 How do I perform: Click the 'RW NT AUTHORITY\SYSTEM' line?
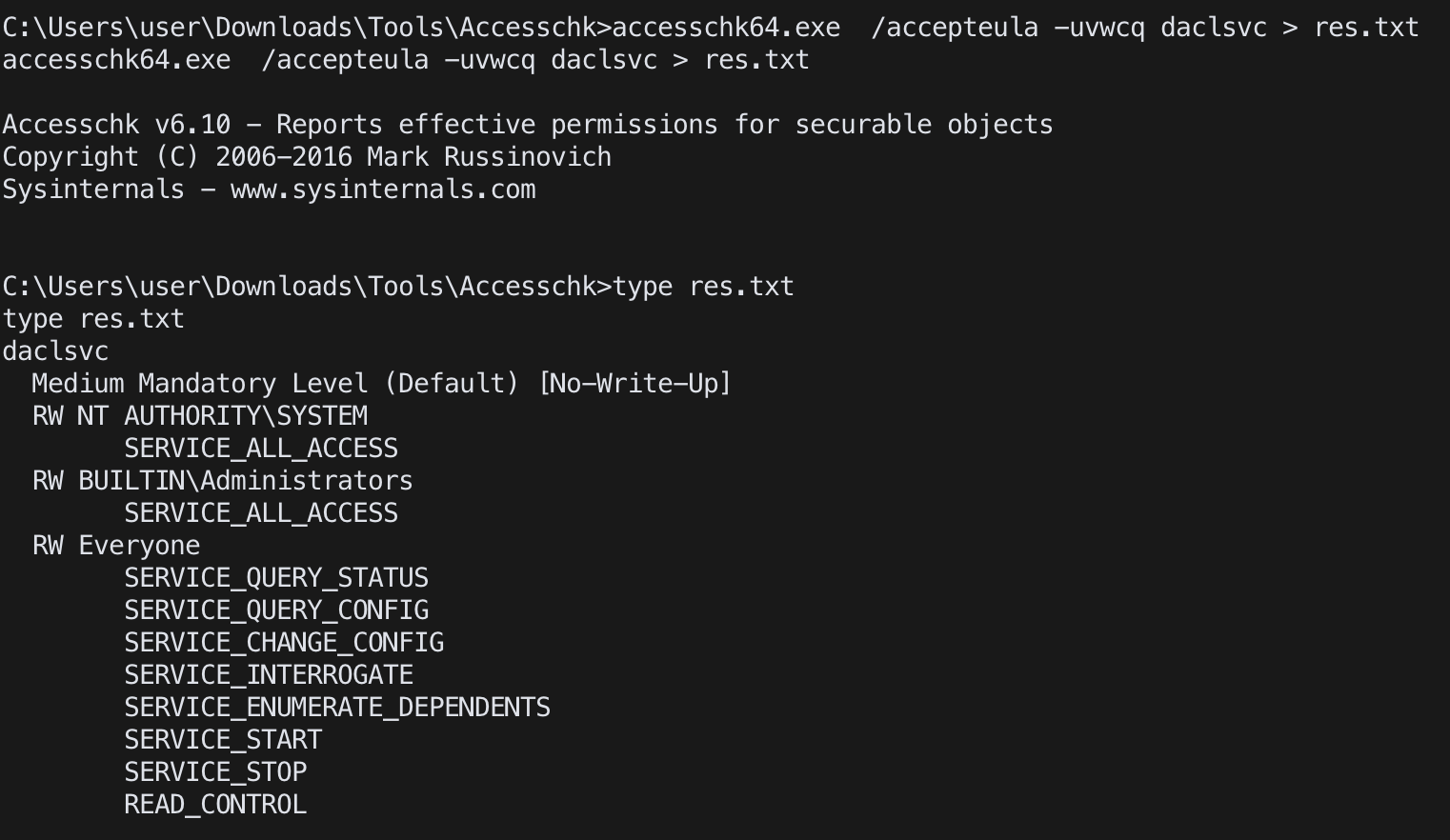(x=200, y=416)
